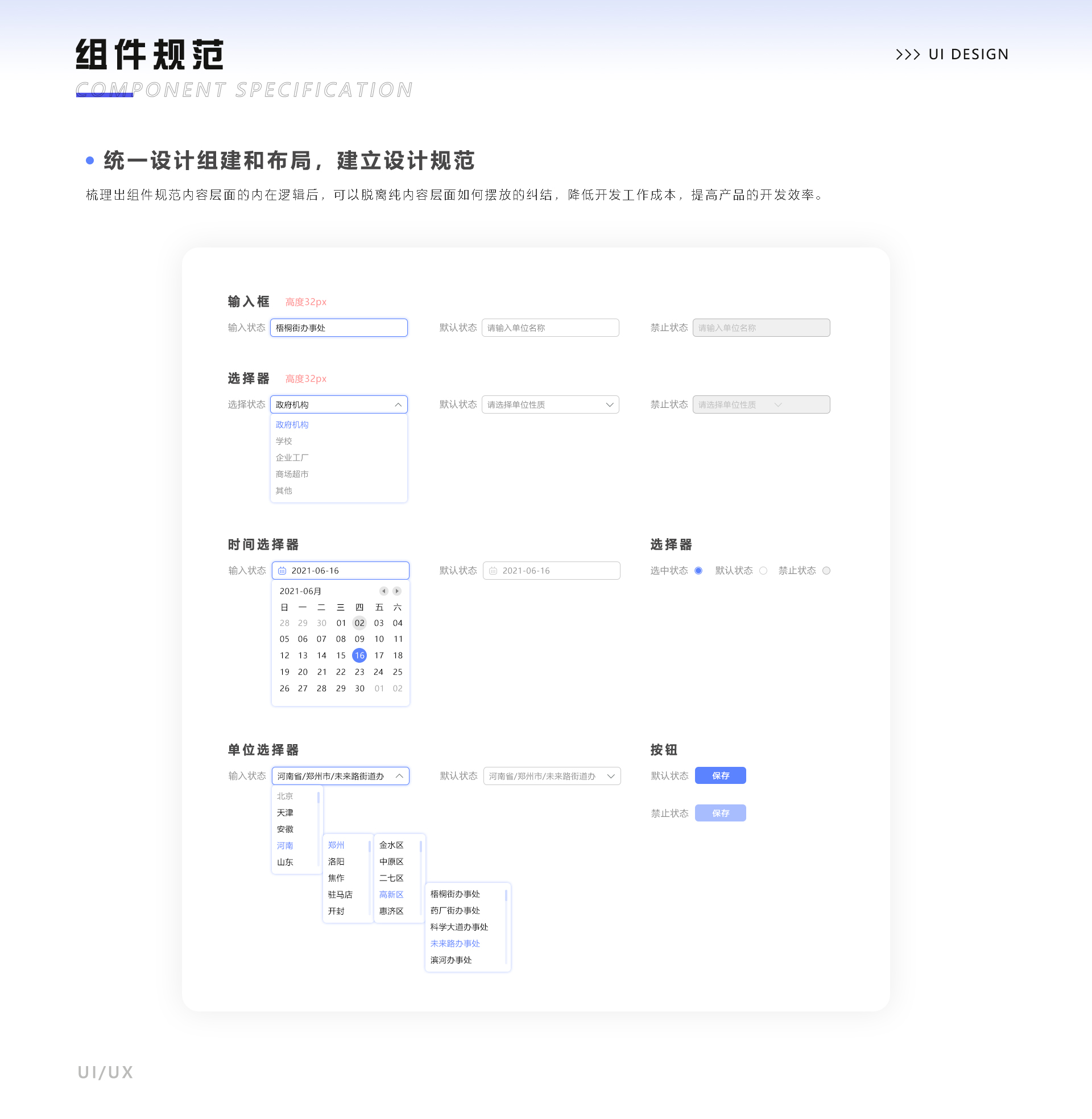Select 未来路办事处 in subdistrict list
This screenshot has height=1119, width=1092.
pyautogui.click(x=456, y=944)
